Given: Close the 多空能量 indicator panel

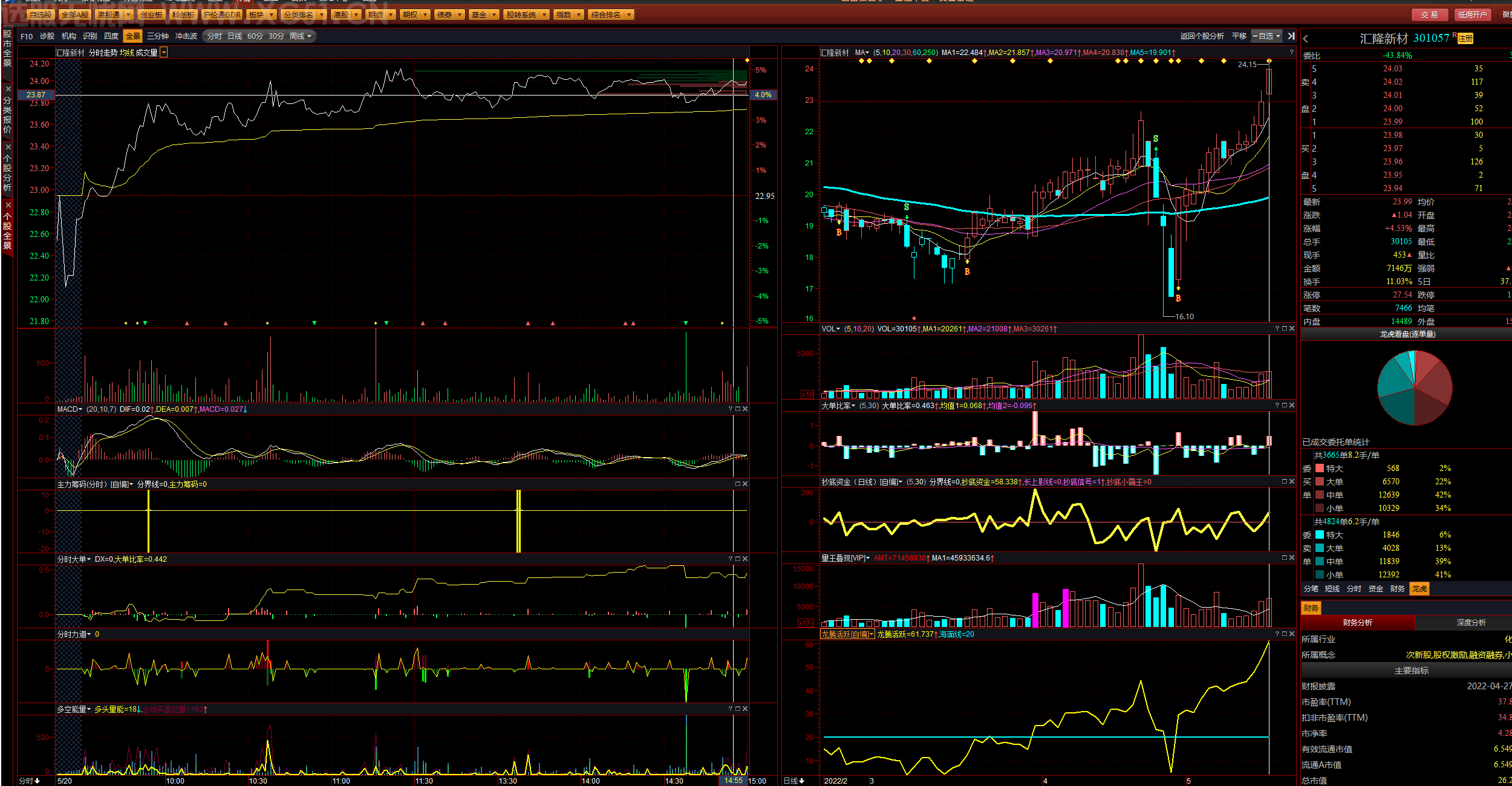Looking at the screenshot, I should (x=745, y=709).
